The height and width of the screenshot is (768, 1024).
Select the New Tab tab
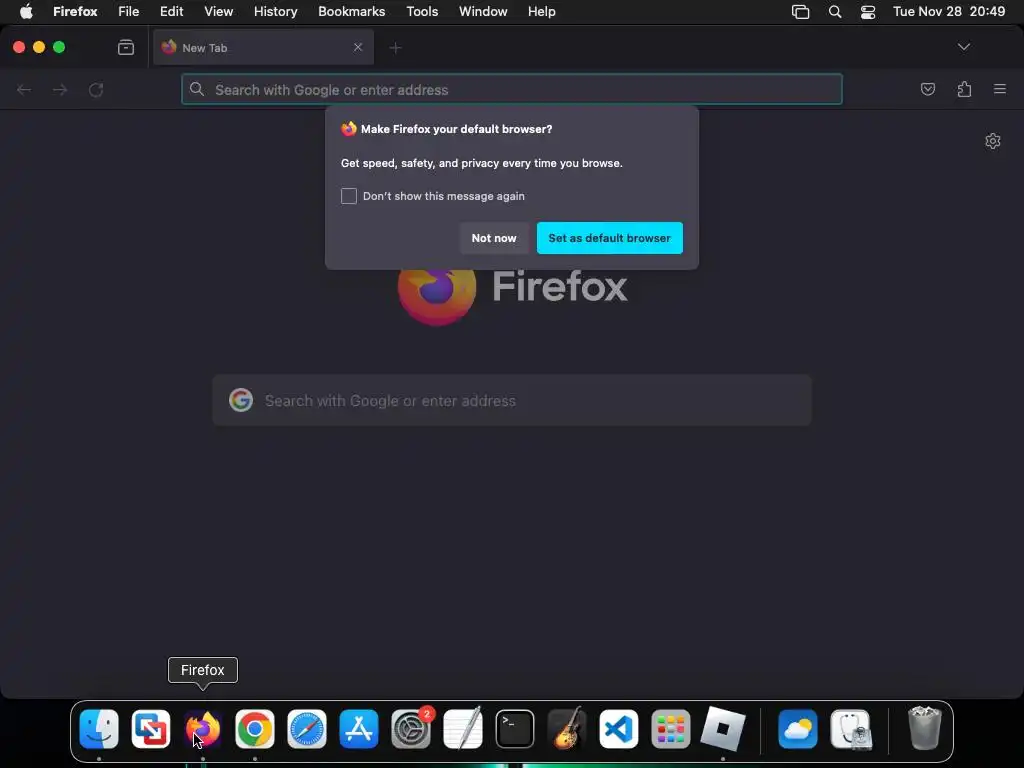[263, 47]
